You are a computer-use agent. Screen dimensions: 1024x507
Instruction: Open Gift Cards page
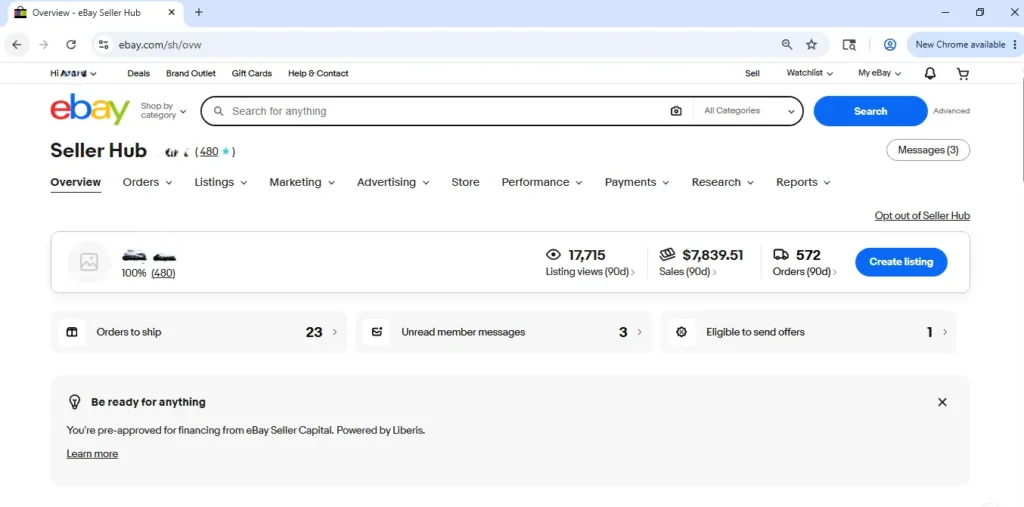(x=251, y=73)
